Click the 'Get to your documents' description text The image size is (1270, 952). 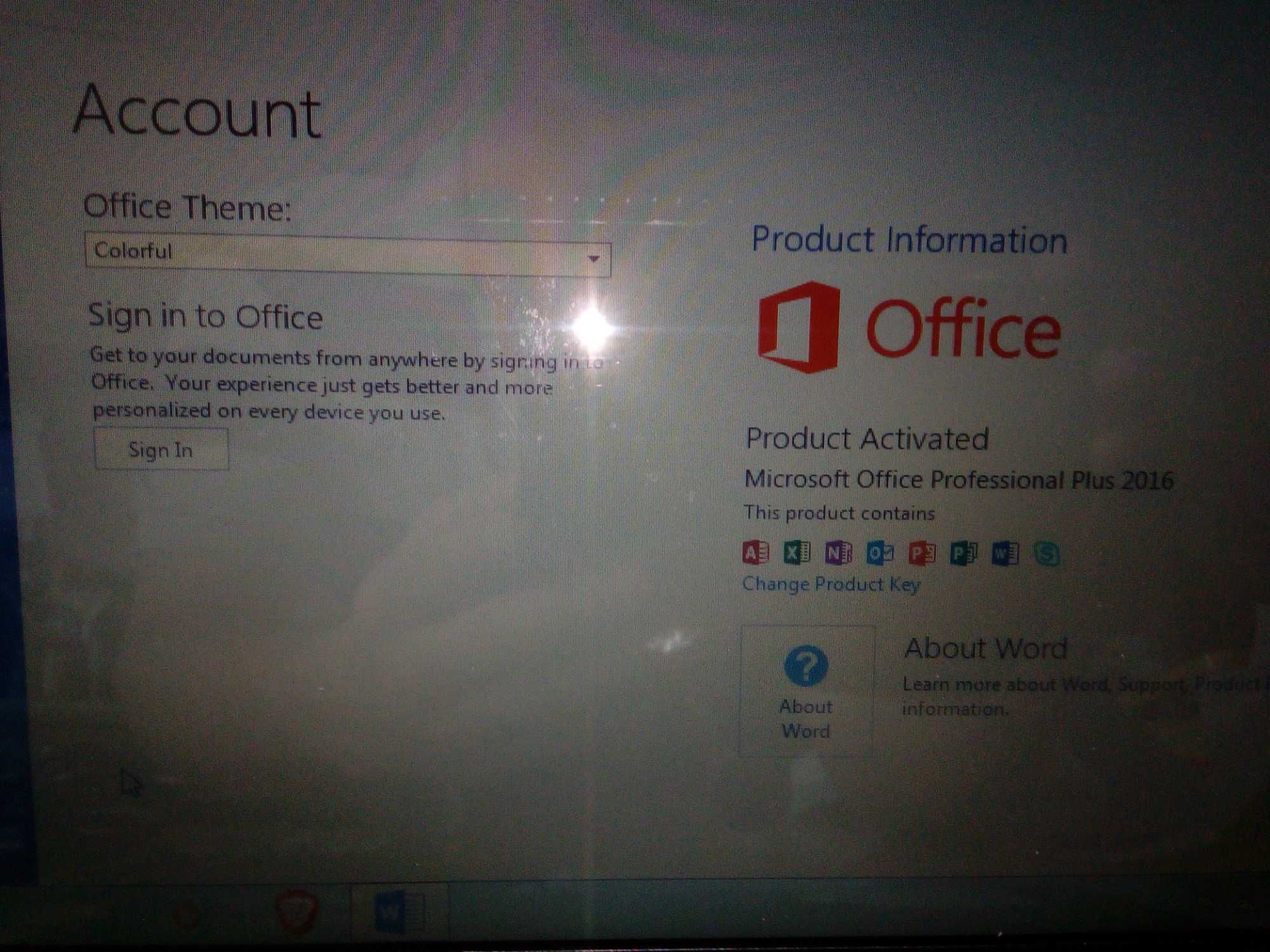click(346, 384)
